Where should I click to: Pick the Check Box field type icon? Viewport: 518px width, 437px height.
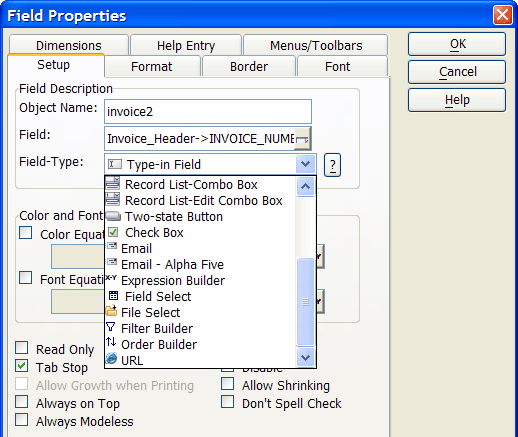coord(113,232)
